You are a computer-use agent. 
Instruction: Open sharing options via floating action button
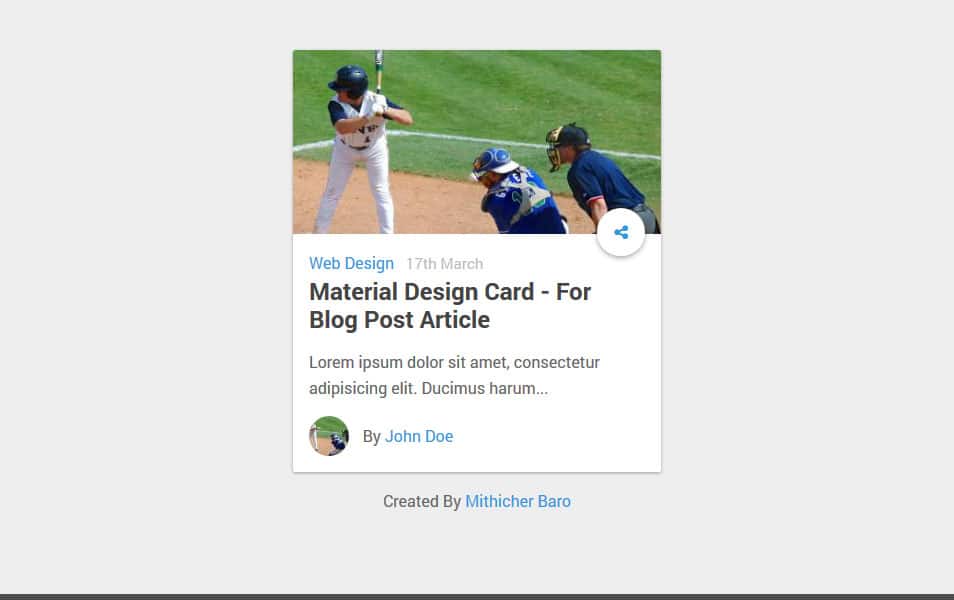(621, 231)
